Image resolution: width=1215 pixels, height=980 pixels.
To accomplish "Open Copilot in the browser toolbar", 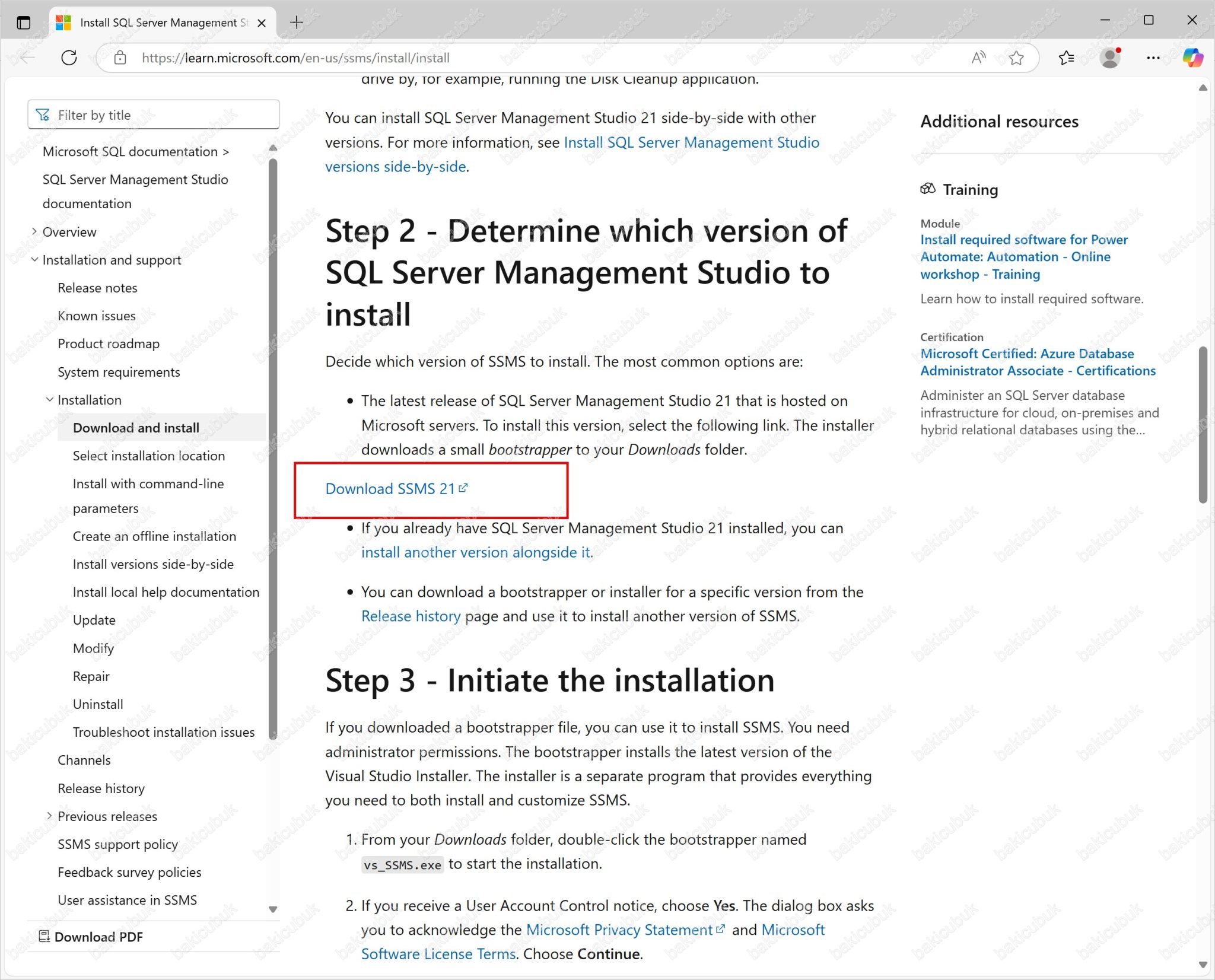I will [1192, 58].
